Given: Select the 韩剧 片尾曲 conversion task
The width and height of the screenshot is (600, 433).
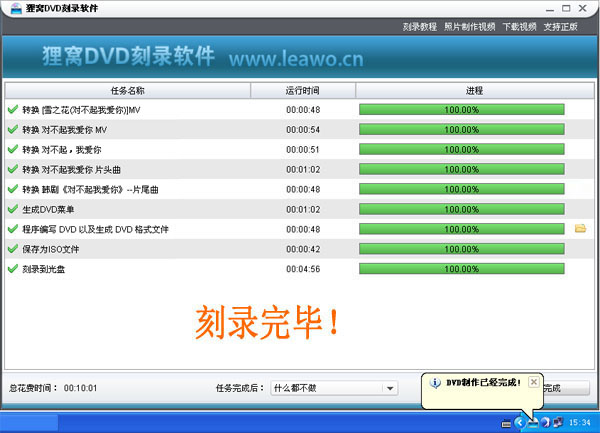Looking at the screenshot, I should tap(90, 190).
